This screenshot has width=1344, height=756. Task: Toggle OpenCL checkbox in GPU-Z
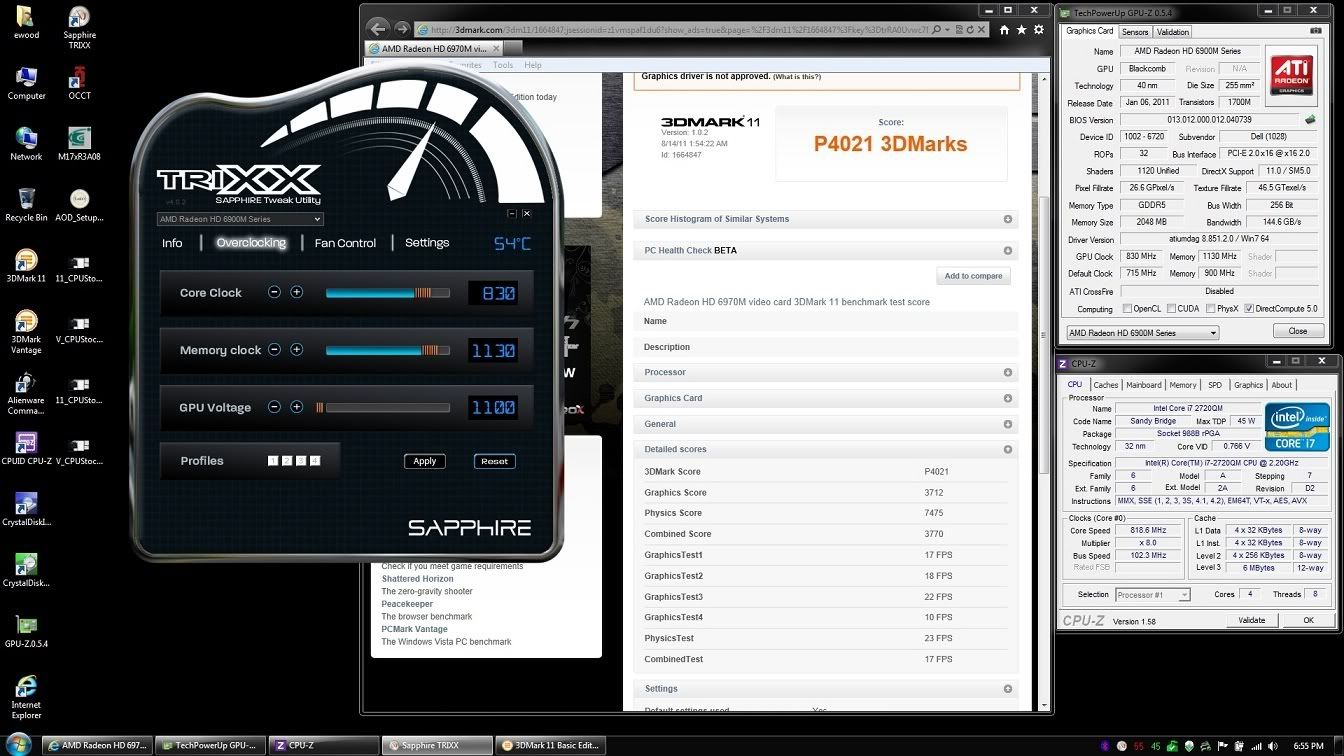[x=1128, y=309]
